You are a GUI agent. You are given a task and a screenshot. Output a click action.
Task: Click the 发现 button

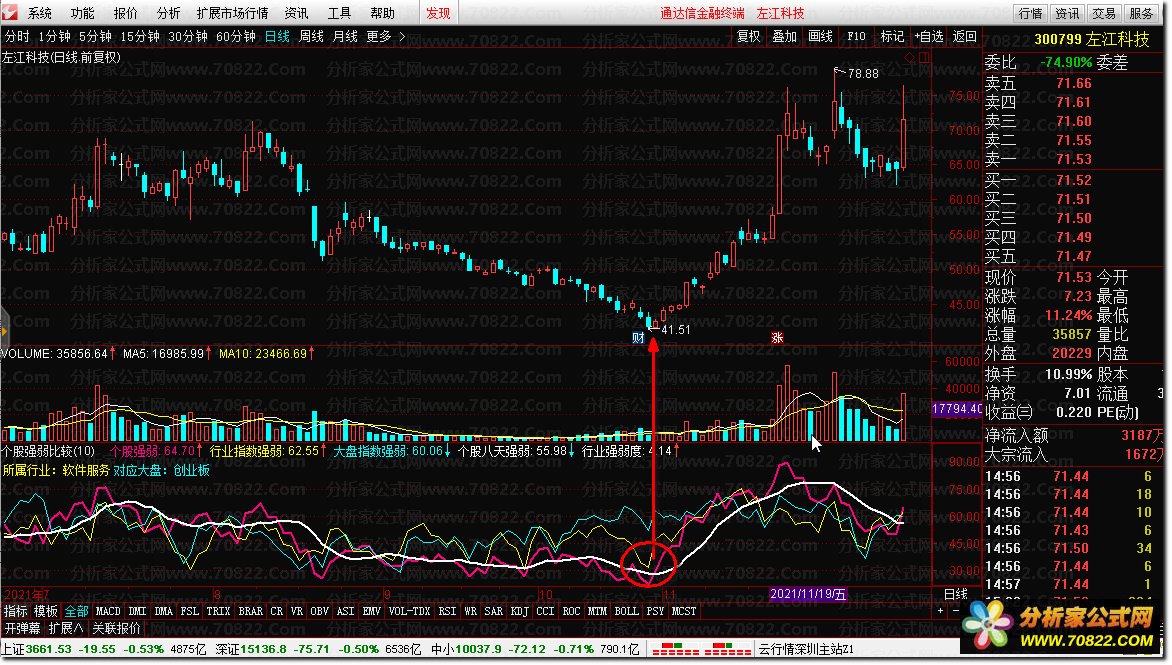(x=438, y=13)
